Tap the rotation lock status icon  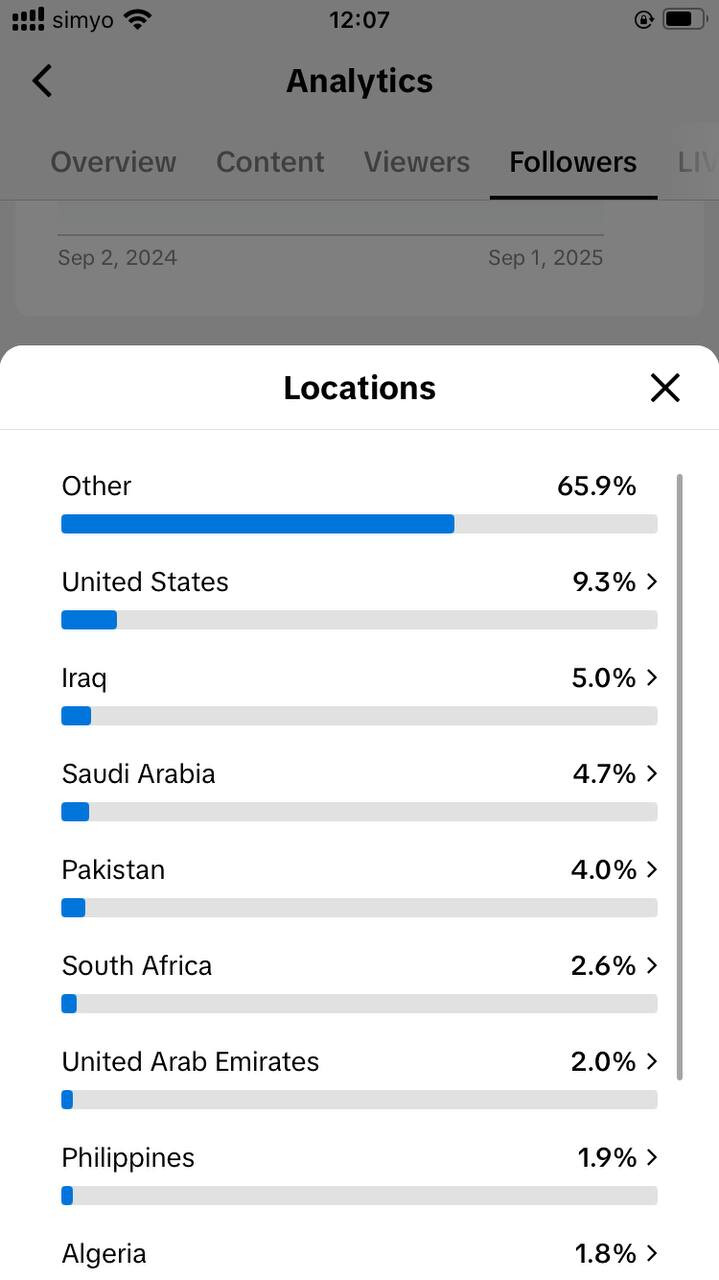point(643,19)
